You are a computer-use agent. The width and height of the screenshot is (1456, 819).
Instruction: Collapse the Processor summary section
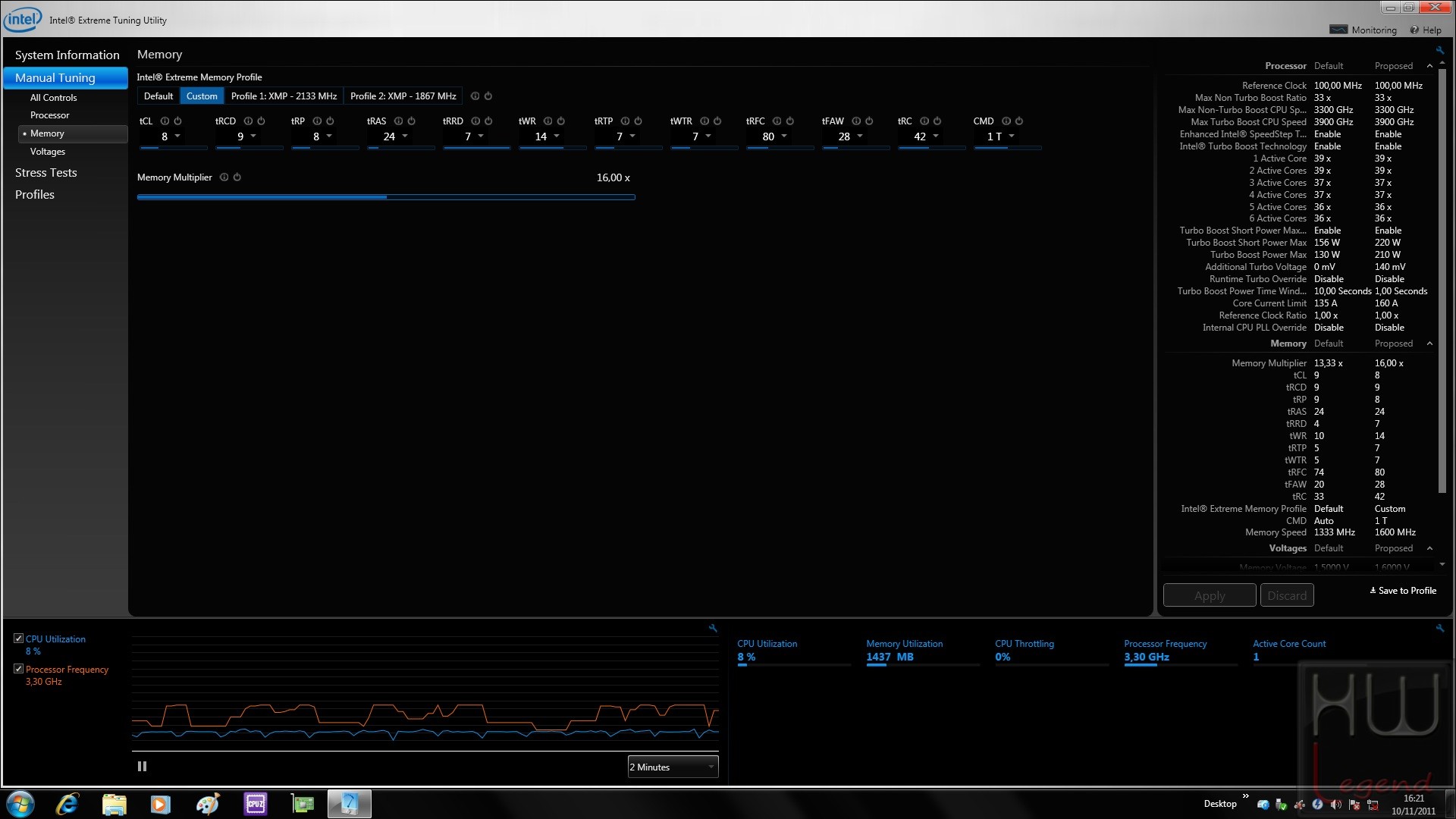[x=1429, y=66]
